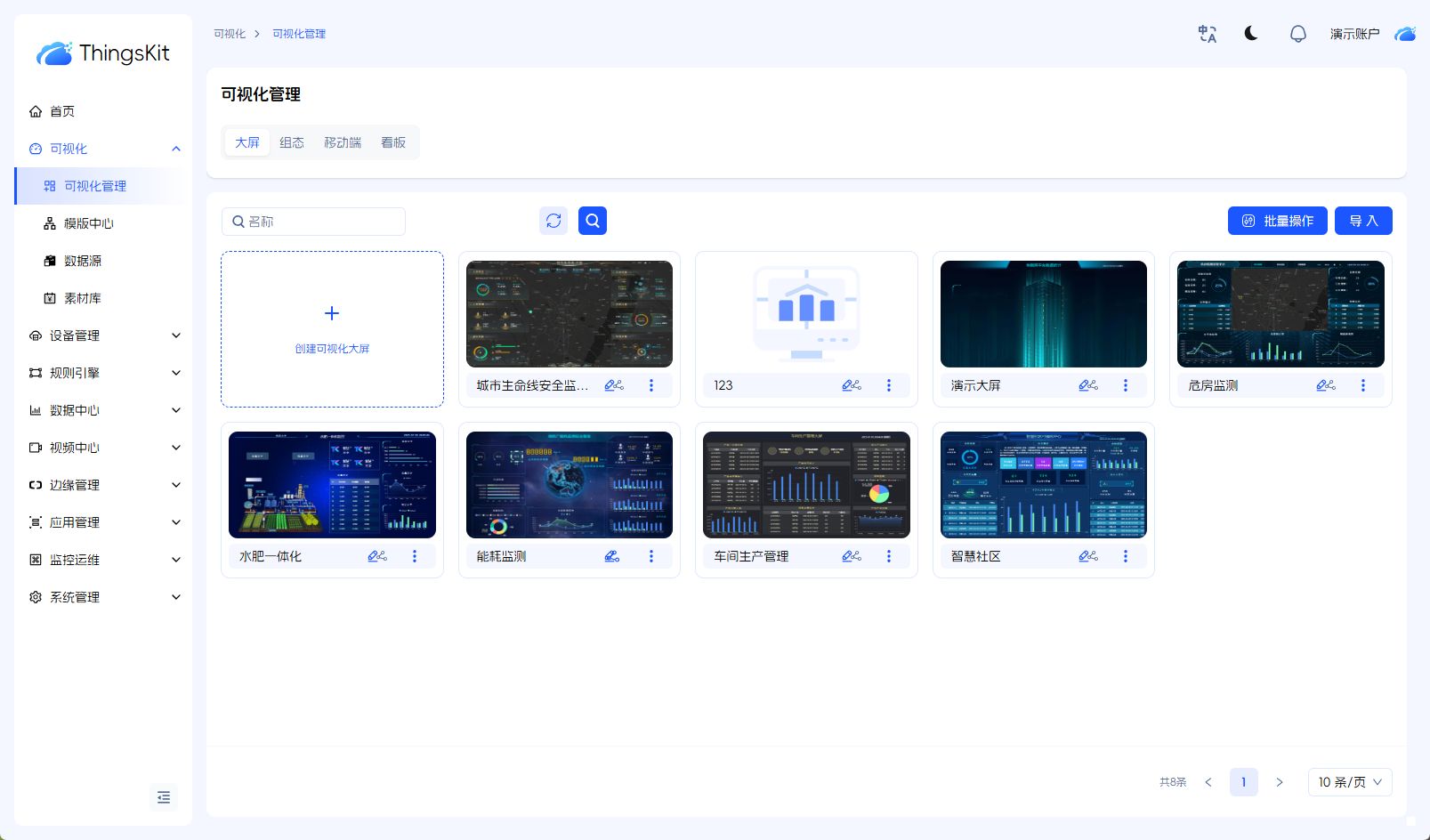Click 创建可视化大屏 add card
The width and height of the screenshot is (1430, 840).
pyautogui.click(x=332, y=329)
